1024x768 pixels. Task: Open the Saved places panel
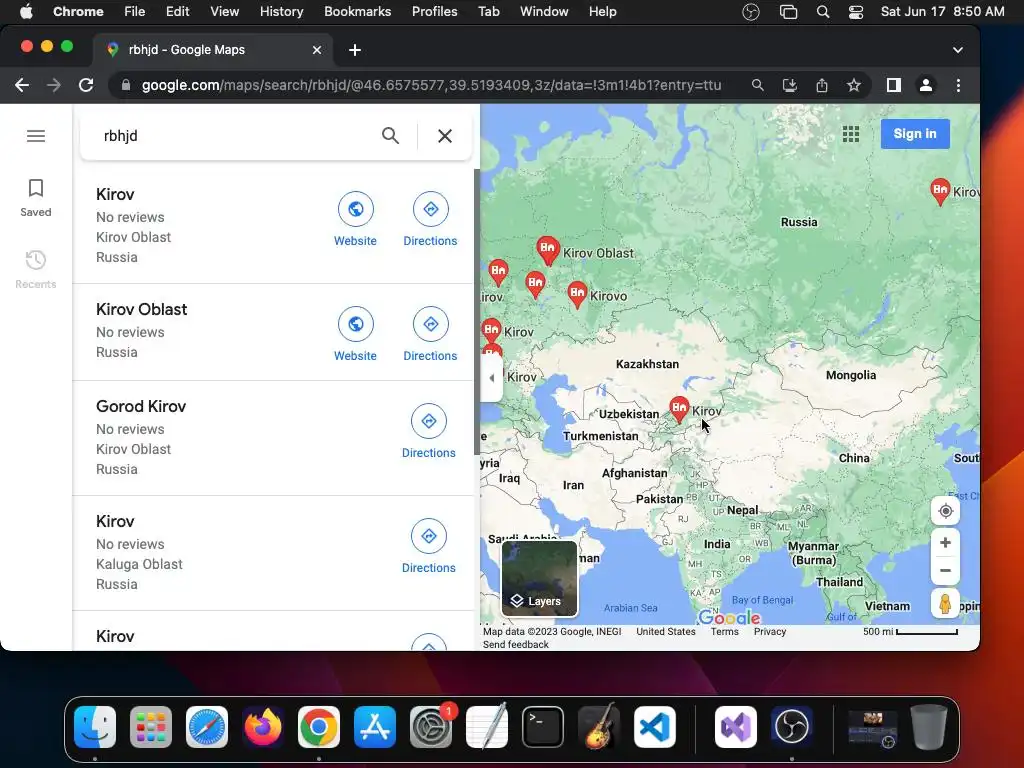pos(36,198)
